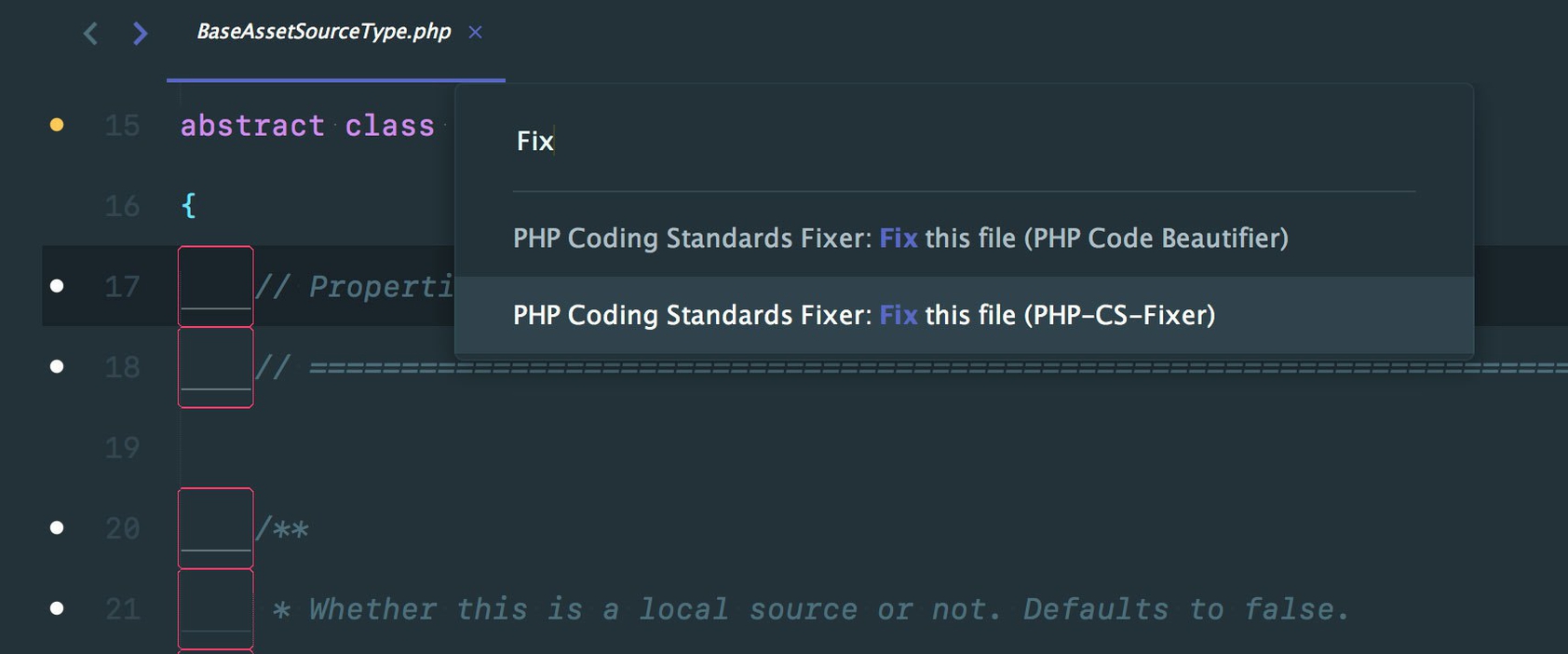Screen dimensions: 1568x654
Task: Click the change marker beside line 20
Action: point(57,526)
